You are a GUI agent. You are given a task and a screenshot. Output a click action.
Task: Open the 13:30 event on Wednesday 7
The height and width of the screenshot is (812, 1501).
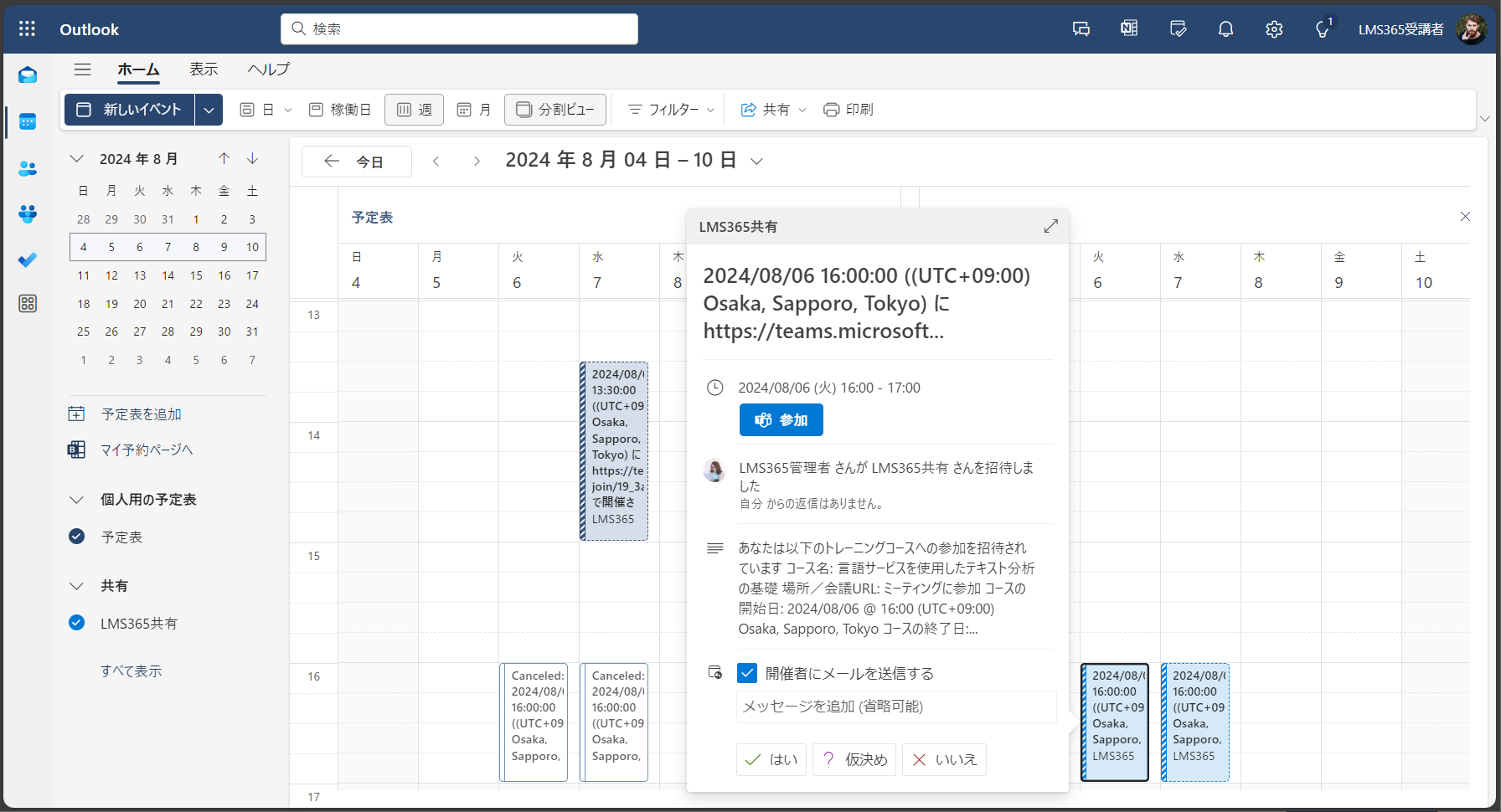[x=614, y=451]
